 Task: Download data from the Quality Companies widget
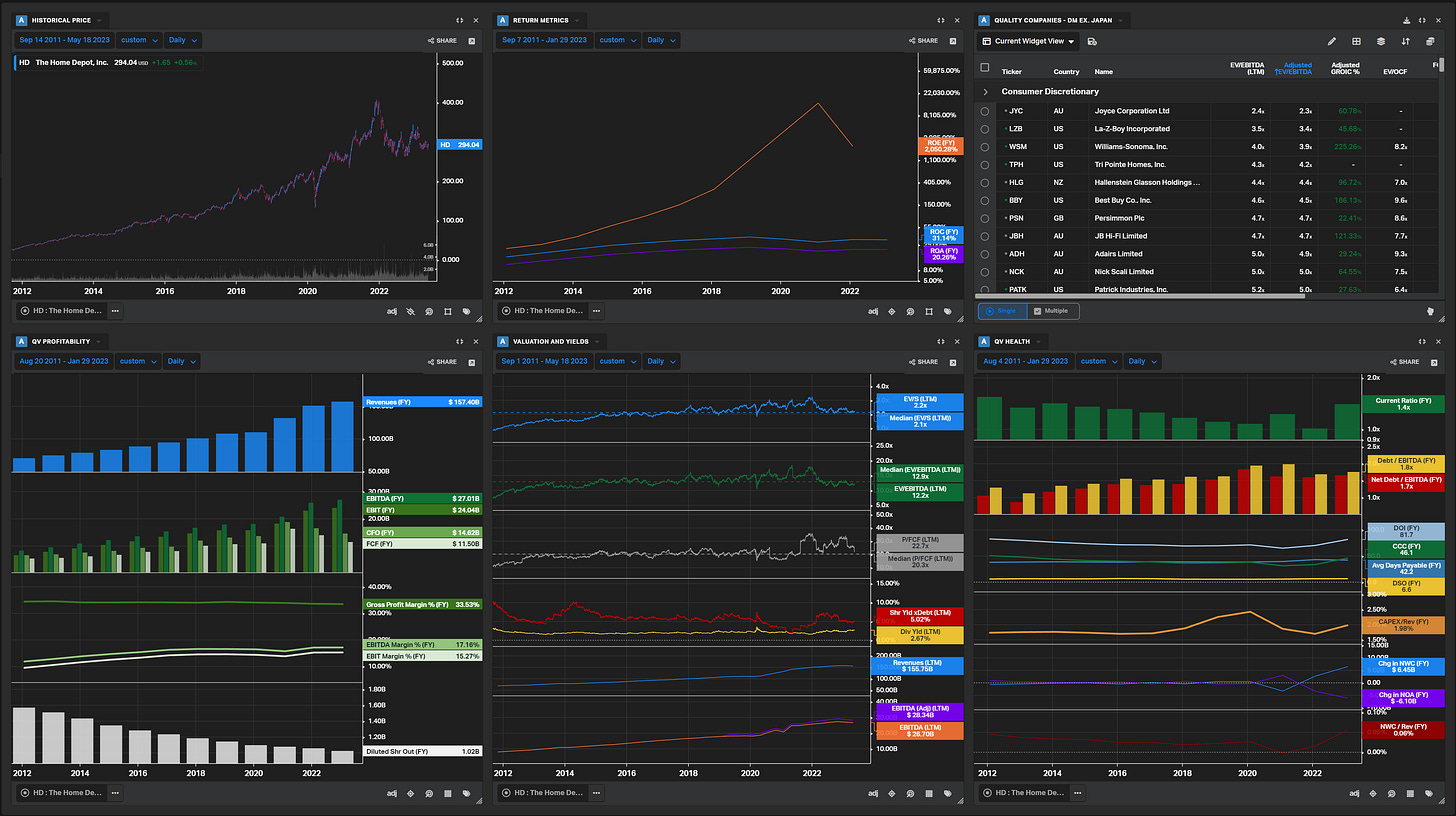point(1407,20)
